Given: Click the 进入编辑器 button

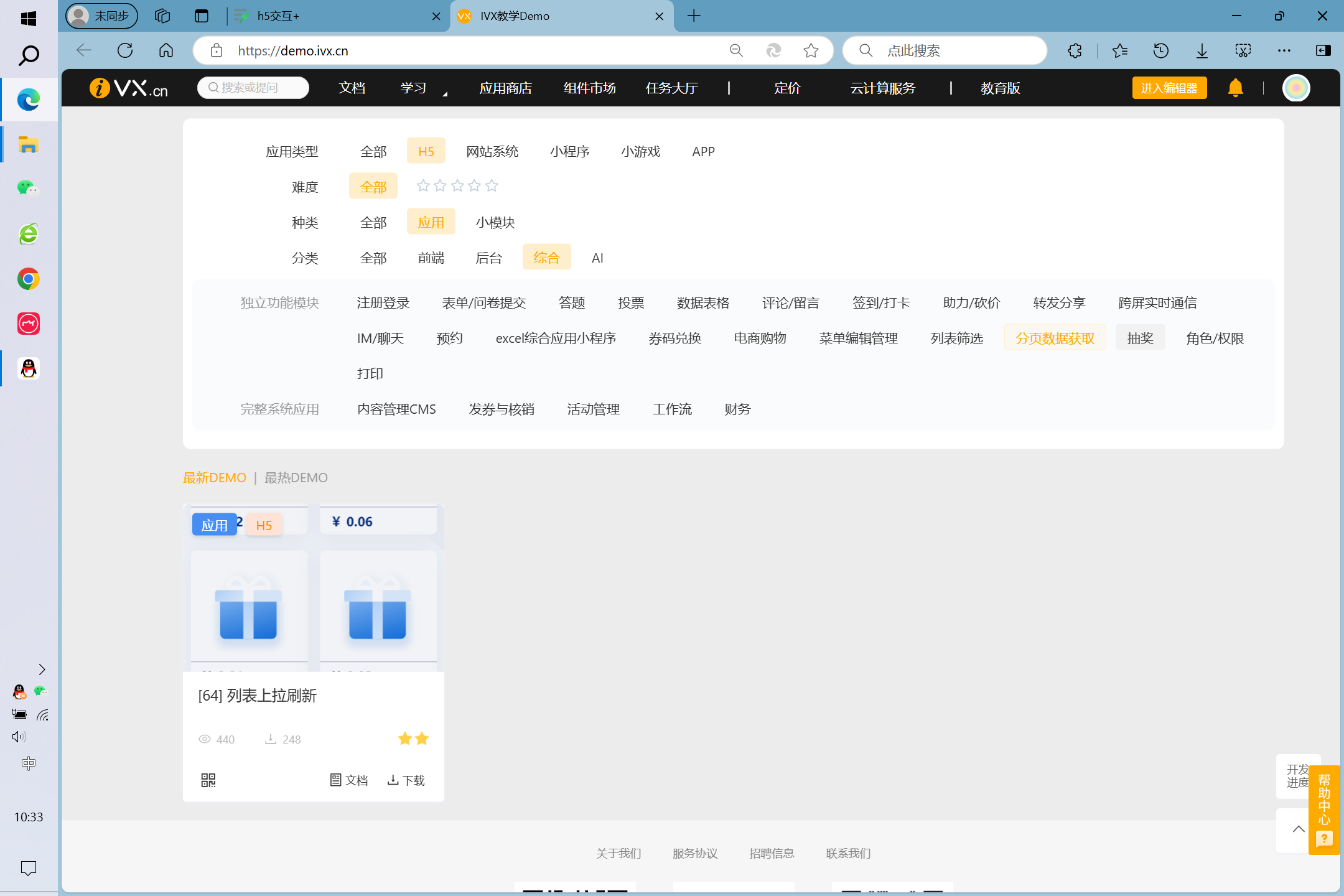Looking at the screenshot, I should (x=1169, y=88).
